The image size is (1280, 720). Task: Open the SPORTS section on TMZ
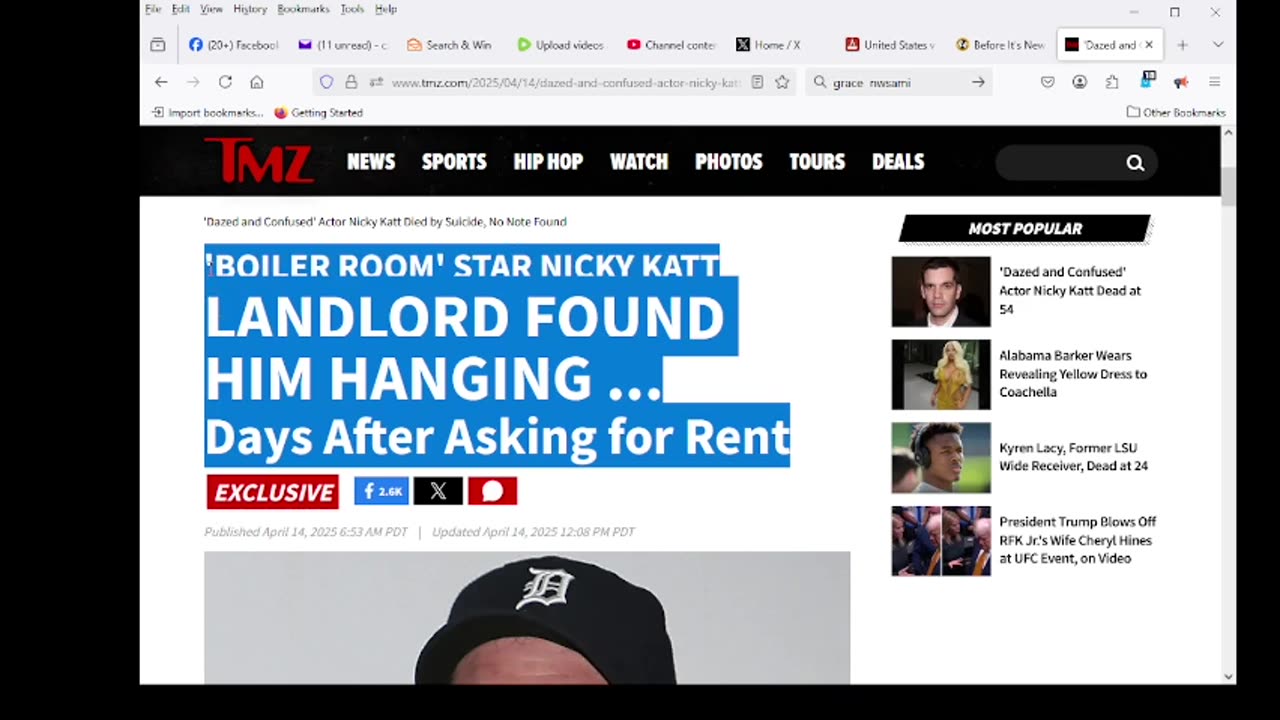point(454,162)
